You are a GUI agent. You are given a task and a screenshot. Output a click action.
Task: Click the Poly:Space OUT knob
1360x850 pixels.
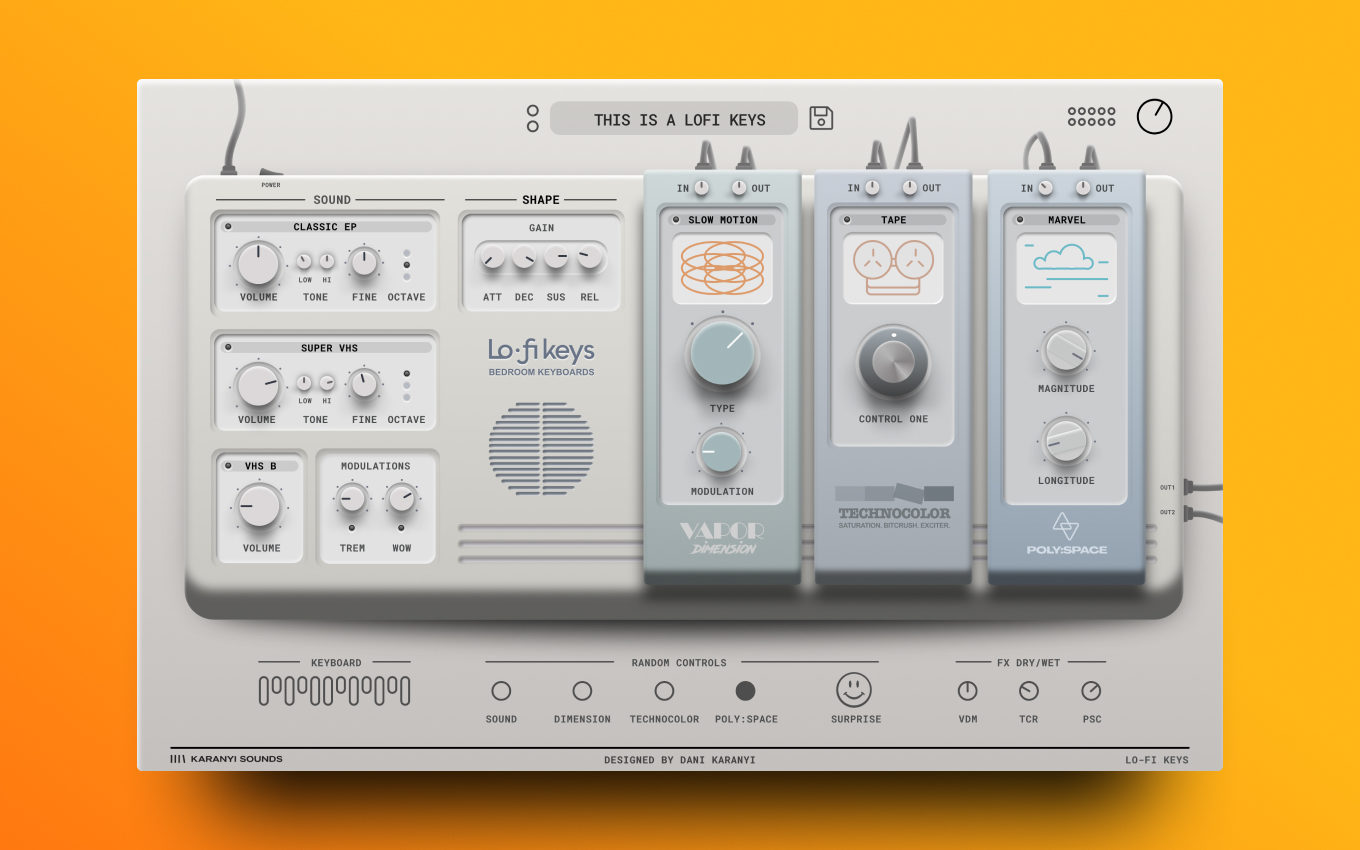1083,187
